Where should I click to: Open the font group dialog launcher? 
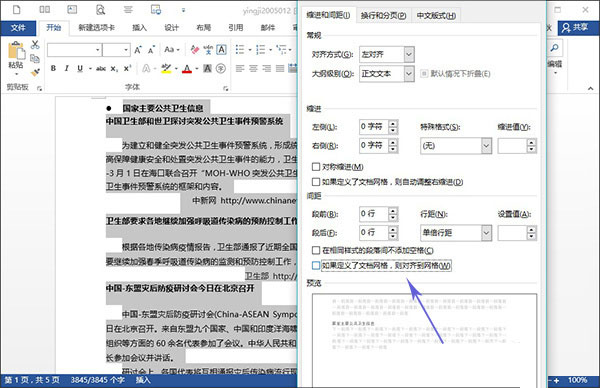[225, 89]
